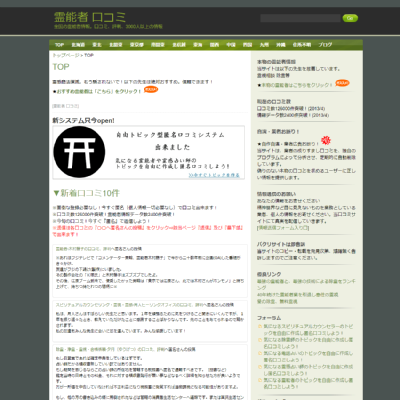The image size is (400, 400).
Task: Open the sidebar 本物の霊能者はこちらをクリック link
Action: tap(297, 85)
